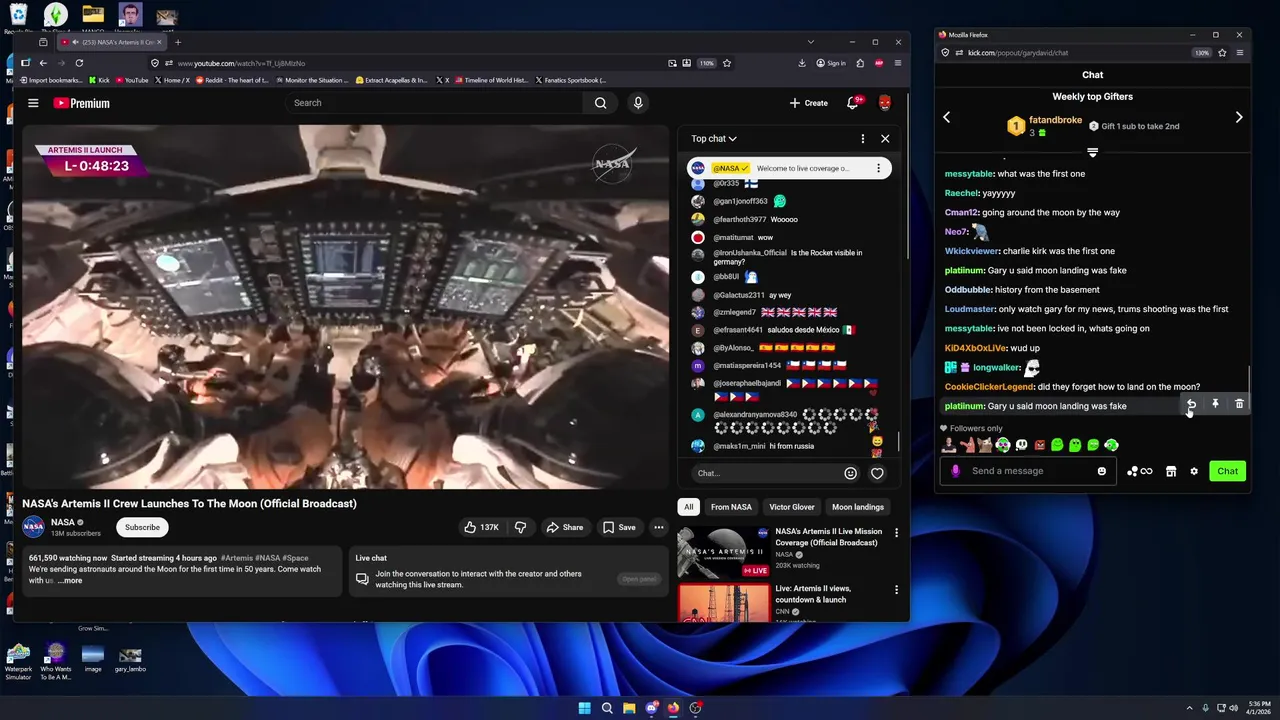Click the YouTube search magnifier button

(x=600, y=103)
